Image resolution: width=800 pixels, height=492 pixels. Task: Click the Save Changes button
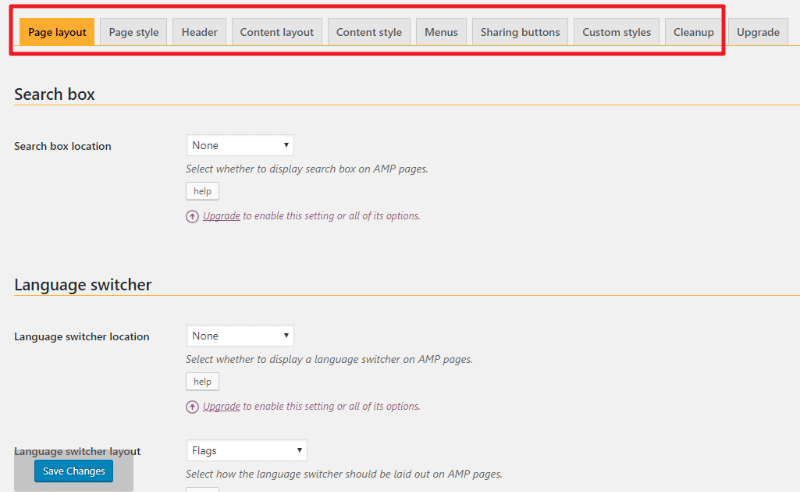[x=73, y=471]
